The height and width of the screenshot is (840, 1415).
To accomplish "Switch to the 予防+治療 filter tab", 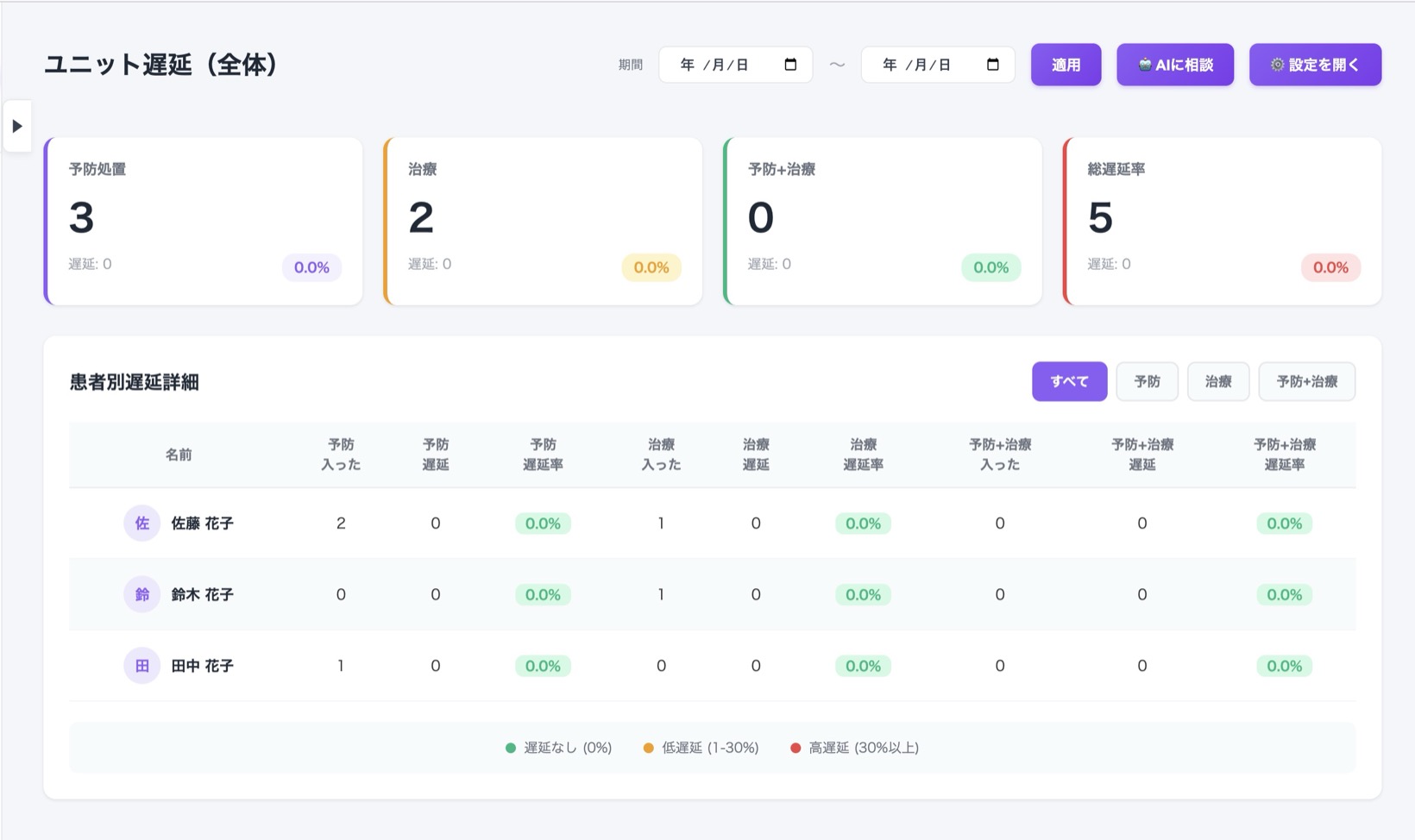I will tap(1307, 381).
